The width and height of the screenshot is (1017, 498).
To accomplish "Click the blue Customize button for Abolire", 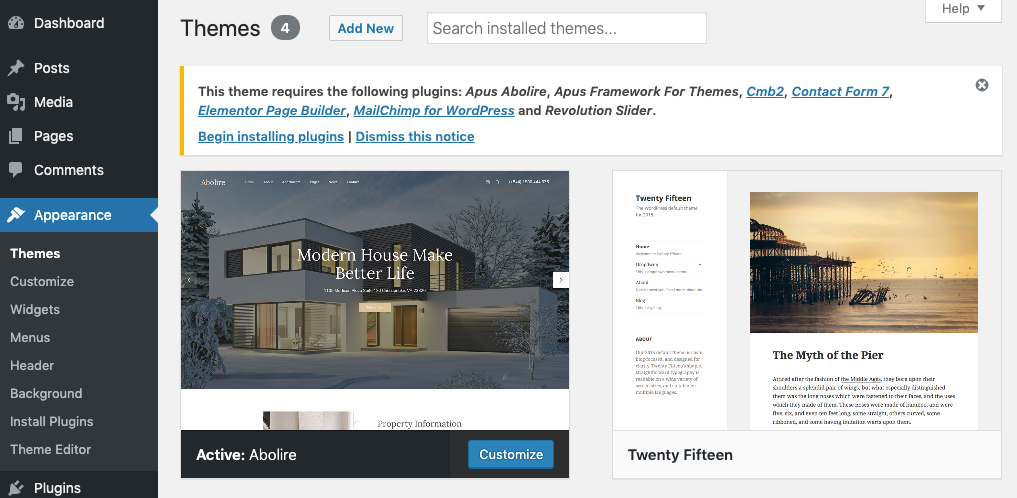I will tap(511, 455).
